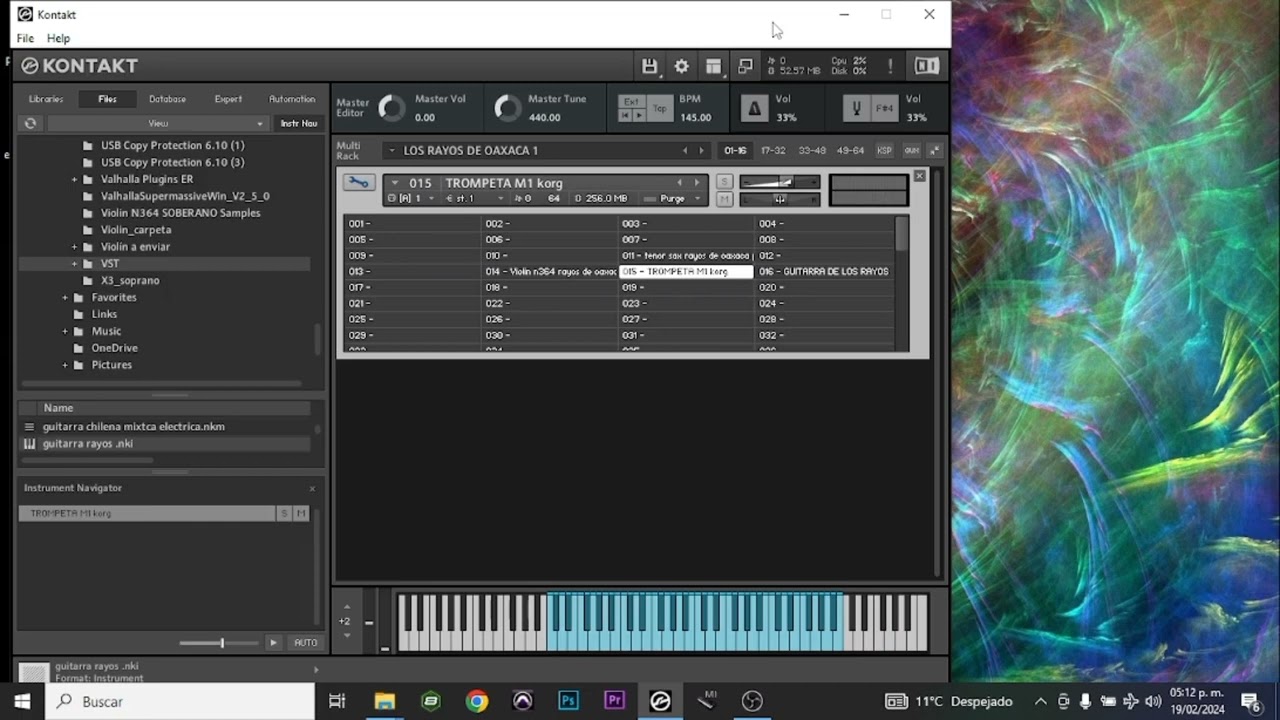Open Windows Start menu
The height and width of the screenshot is (720, 1280).
coord(22,701)
